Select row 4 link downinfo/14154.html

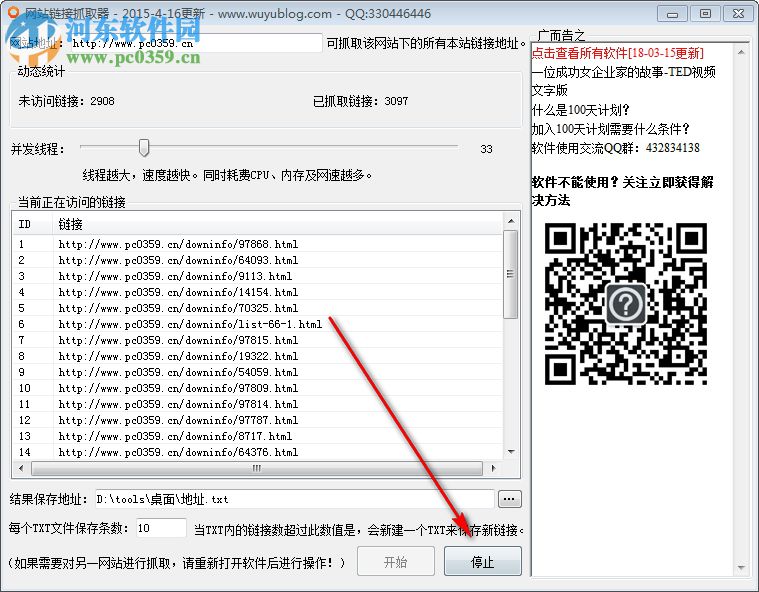point(258,292)
